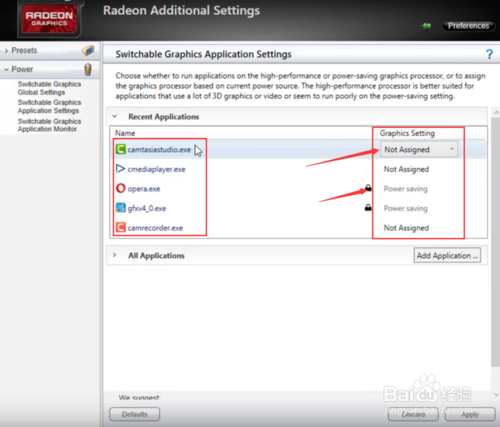Open cmediaplayer.exe graphics setting Not Assigned
Viewport: 500px width, 427px height.
[406, 169]
